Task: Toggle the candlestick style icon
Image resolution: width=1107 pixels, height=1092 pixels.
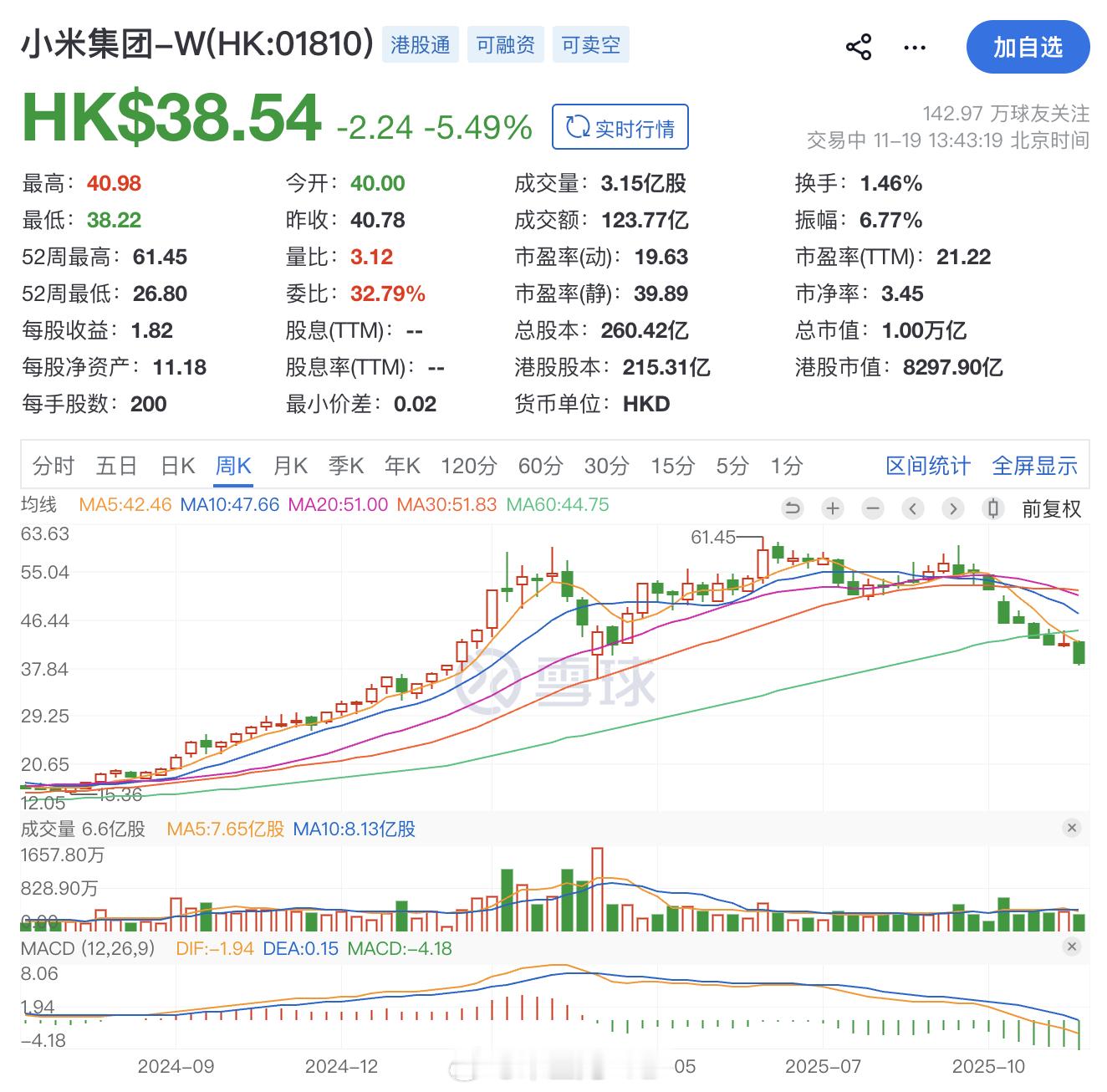Action: (x=993, y=508)
